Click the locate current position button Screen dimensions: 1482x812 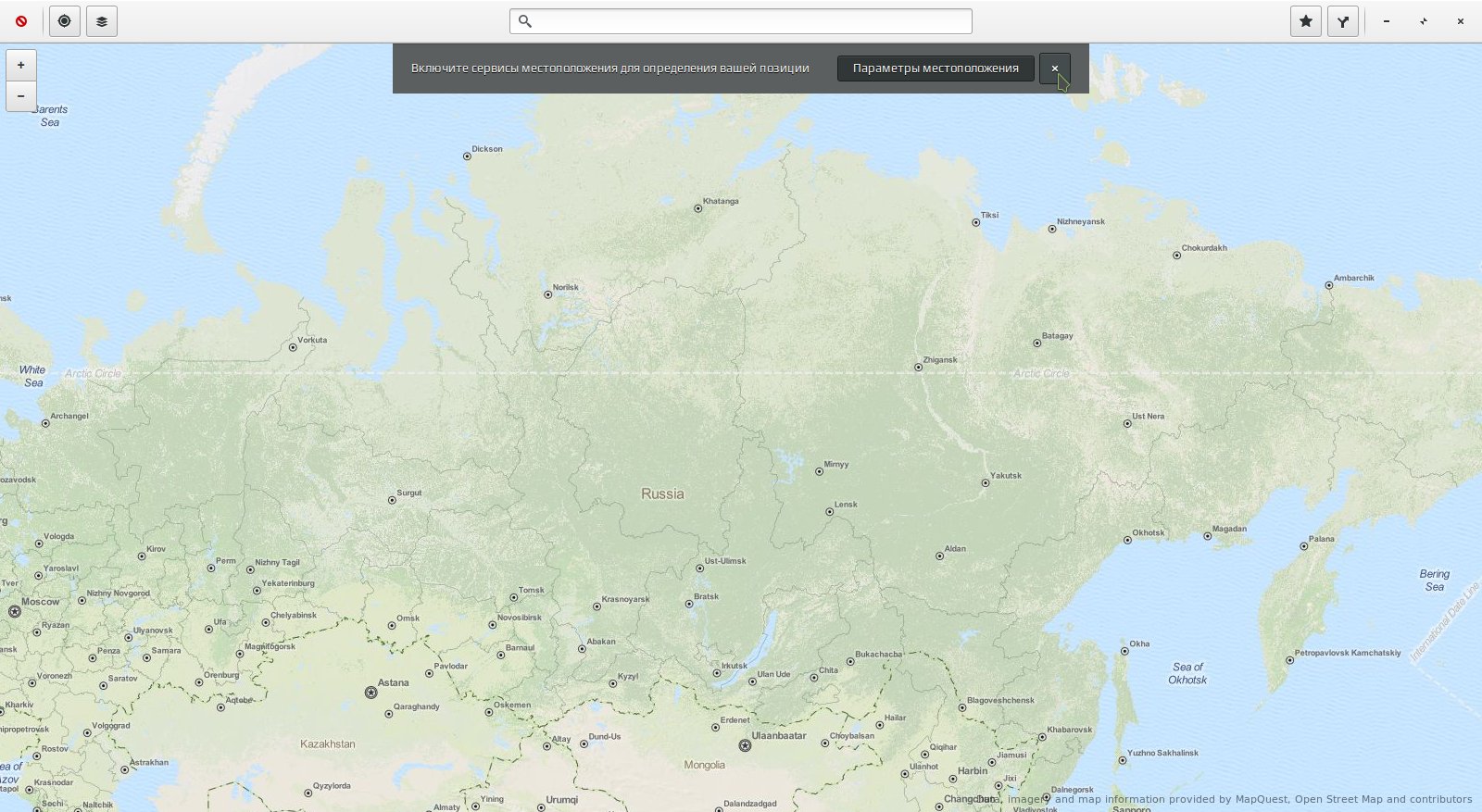pos(65,21)
